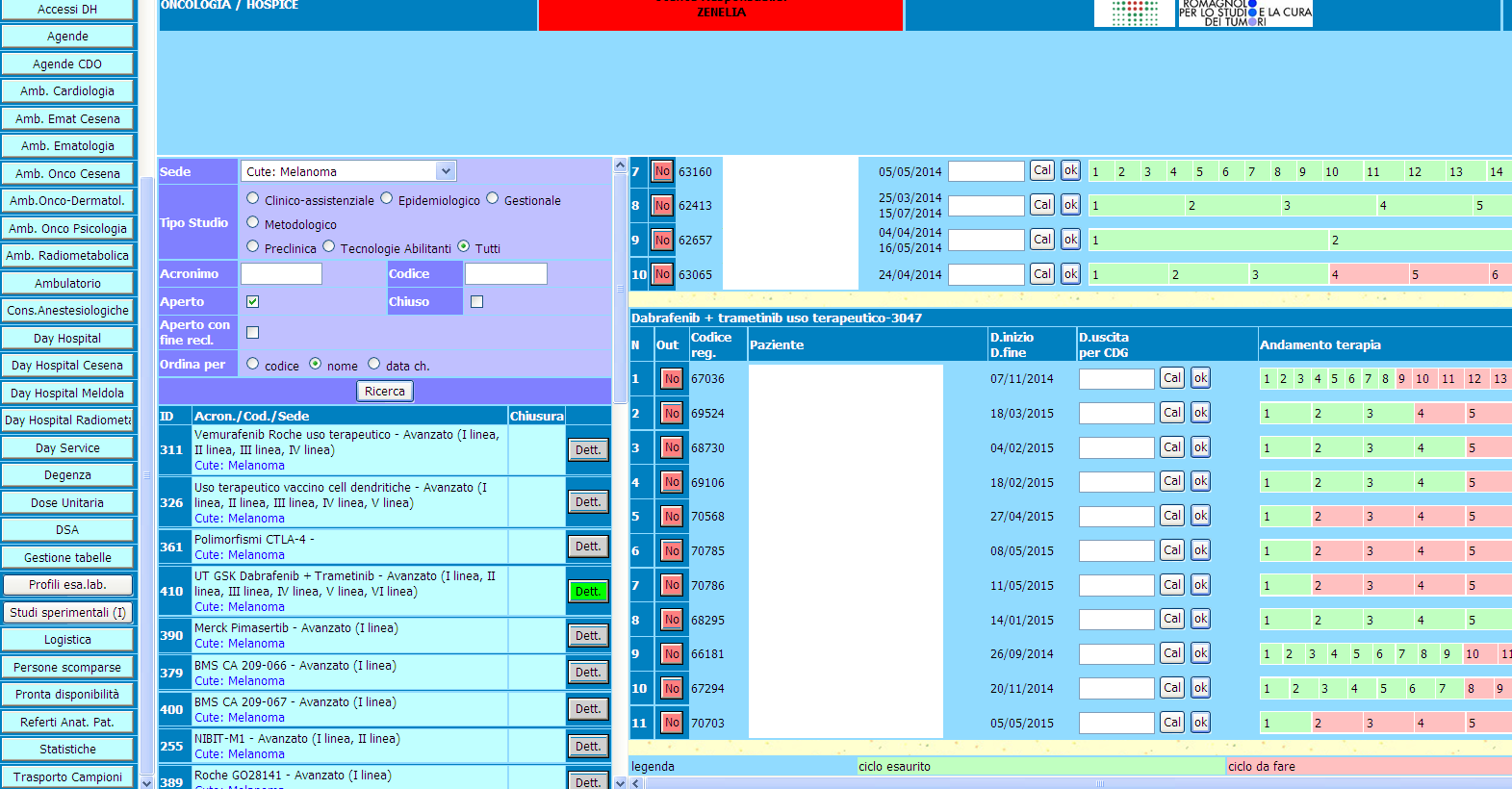Screen dimensions: 1512x789
Task: Confirm ok for patient 69524
Action: [x=1200, y=413]
